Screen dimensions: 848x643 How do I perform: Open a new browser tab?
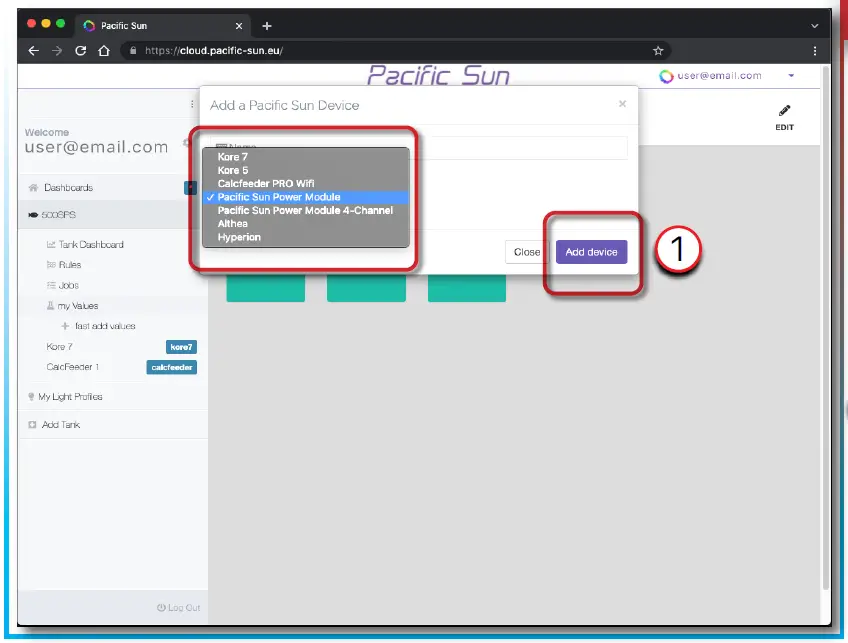tap(267, 25)
